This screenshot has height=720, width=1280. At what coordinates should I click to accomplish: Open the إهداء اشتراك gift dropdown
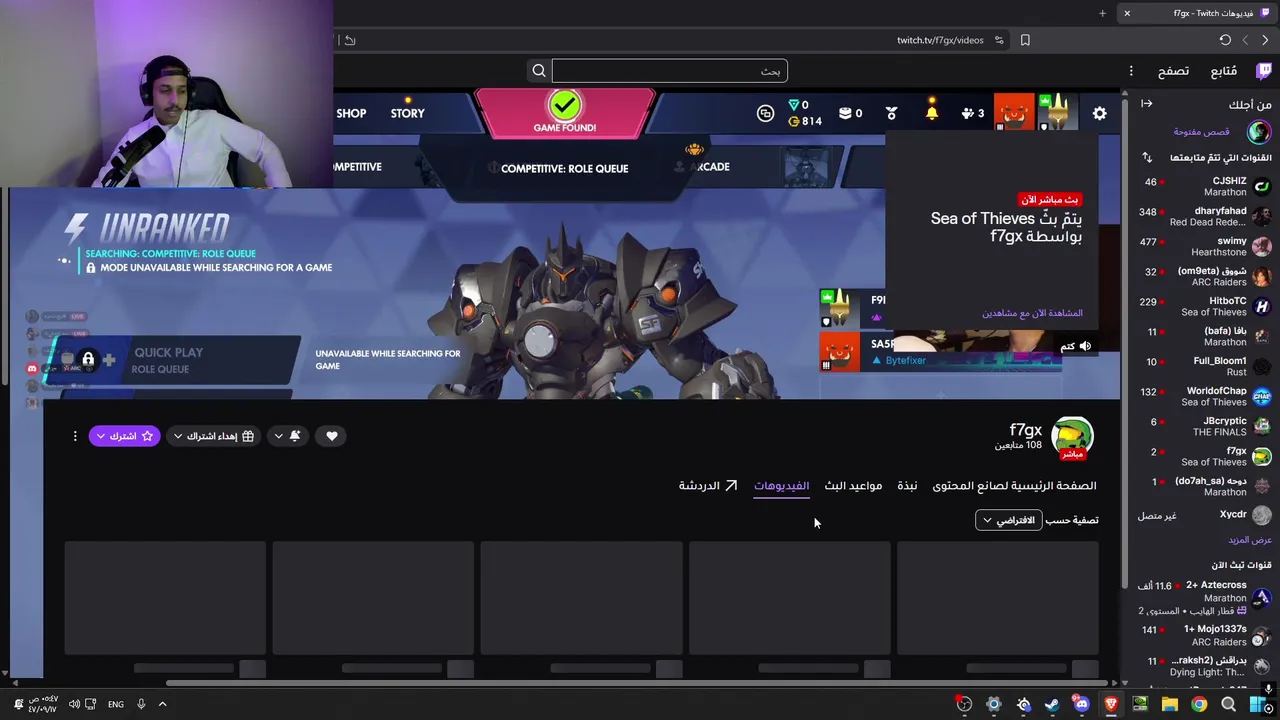pyautogui.click(x=213, y=436)
